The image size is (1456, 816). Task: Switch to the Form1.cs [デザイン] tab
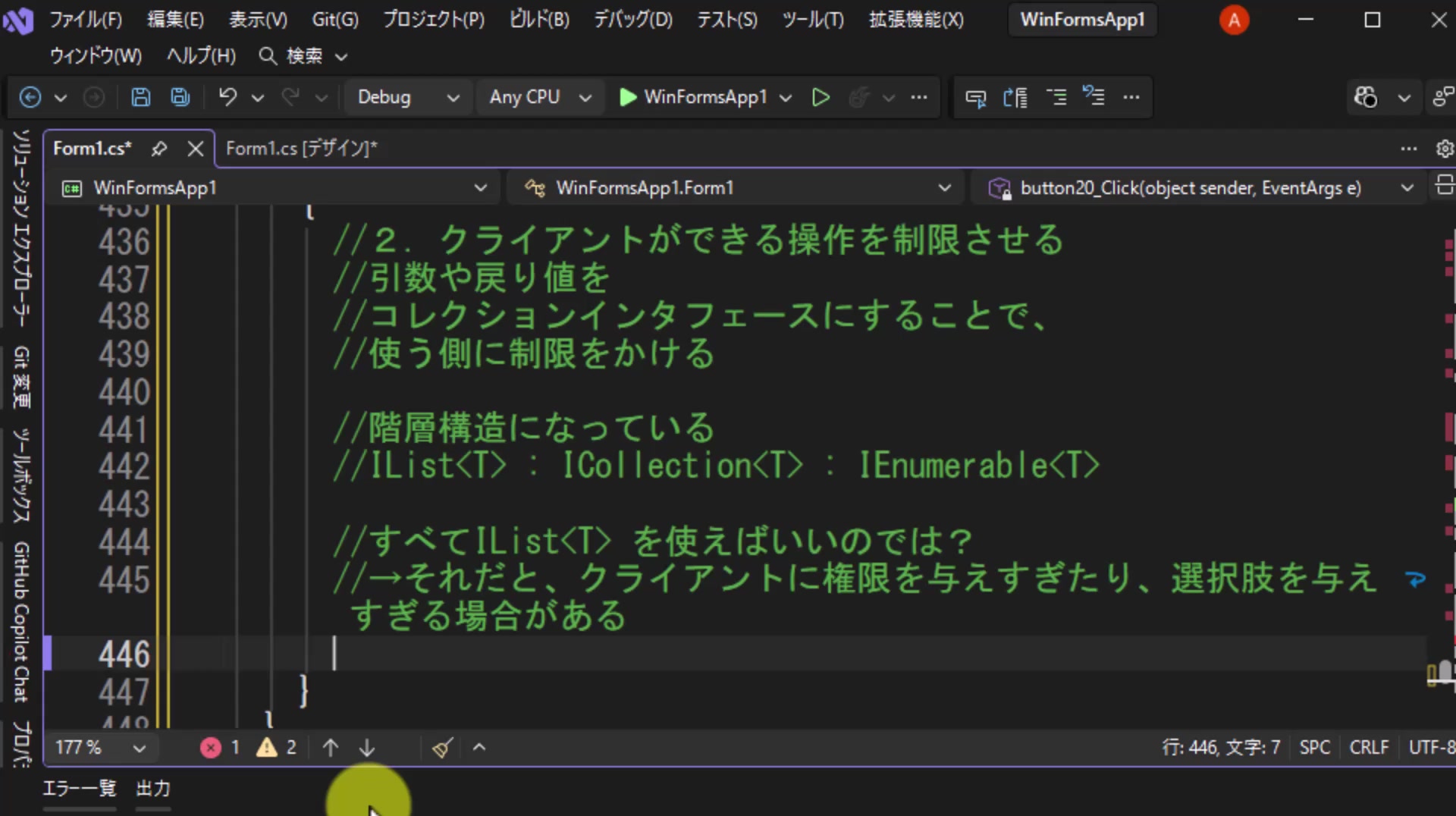click(x=301, y=149)
